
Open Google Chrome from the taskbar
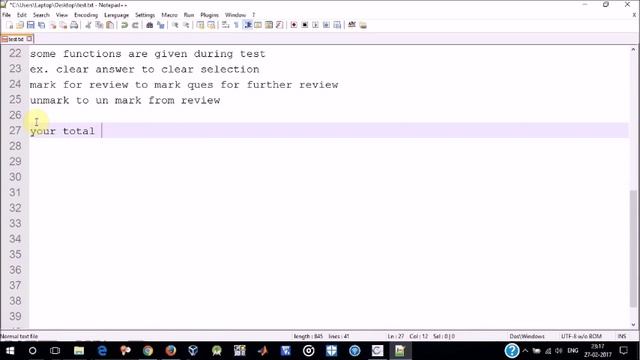[148, 351]
